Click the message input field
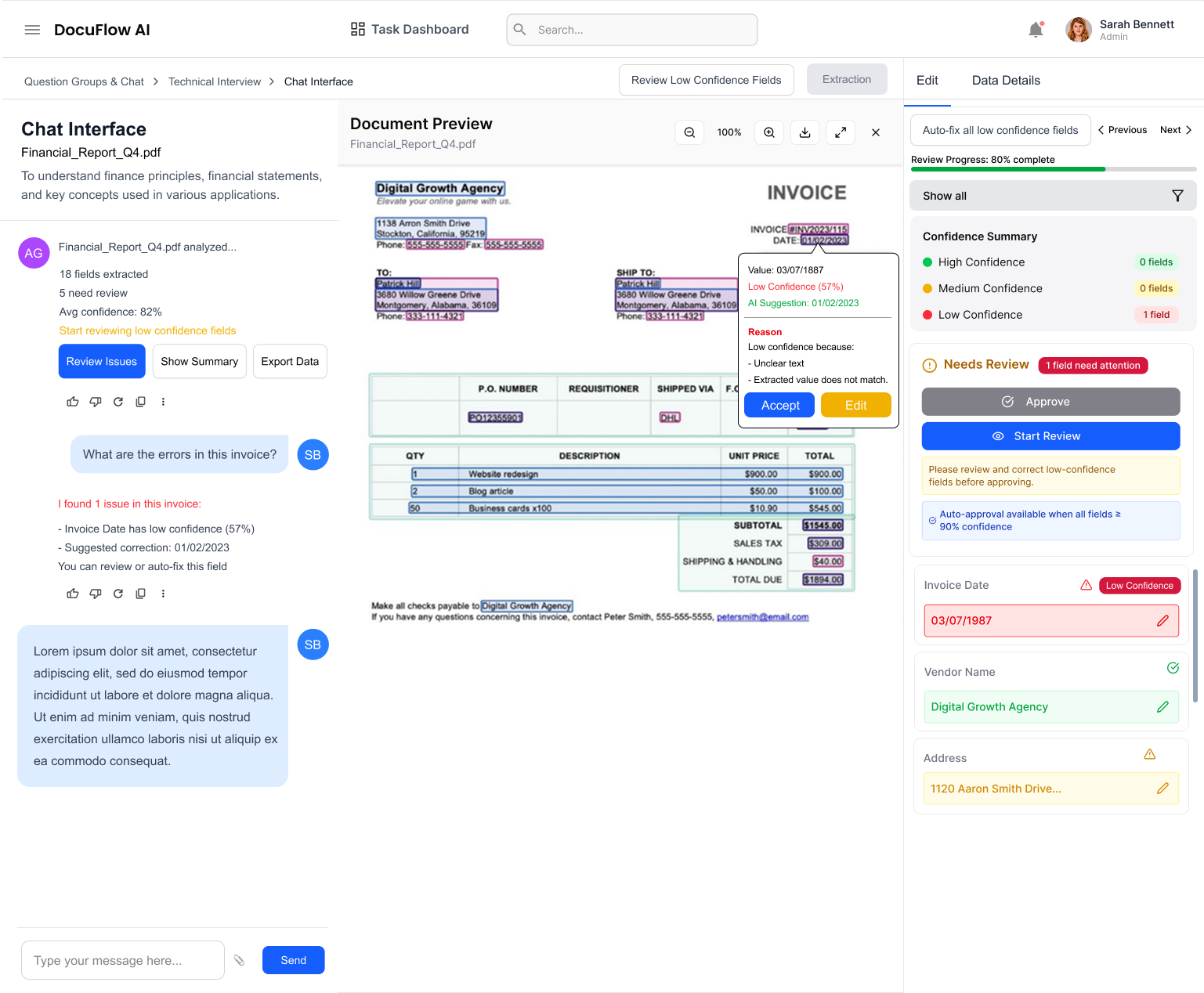1204x993 pixels. click(123, 960)
